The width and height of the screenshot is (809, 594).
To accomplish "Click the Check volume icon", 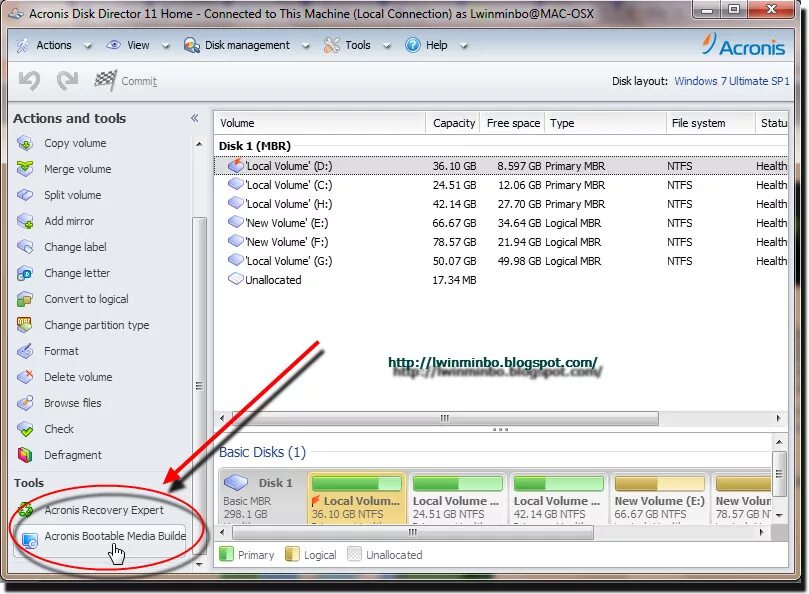I will 25,429.
